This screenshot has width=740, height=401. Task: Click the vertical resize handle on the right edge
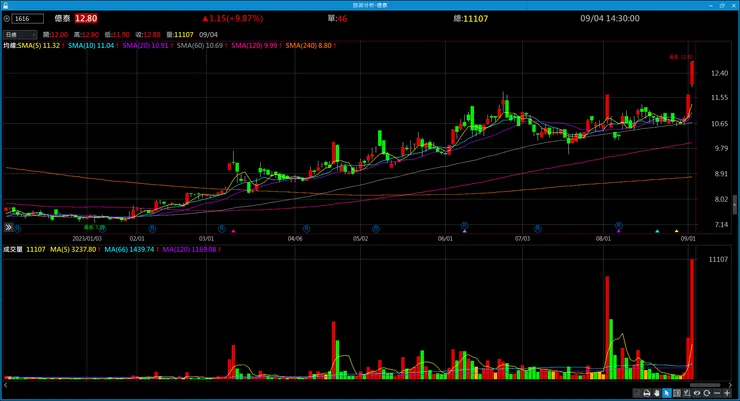click(x=735, y=205)
